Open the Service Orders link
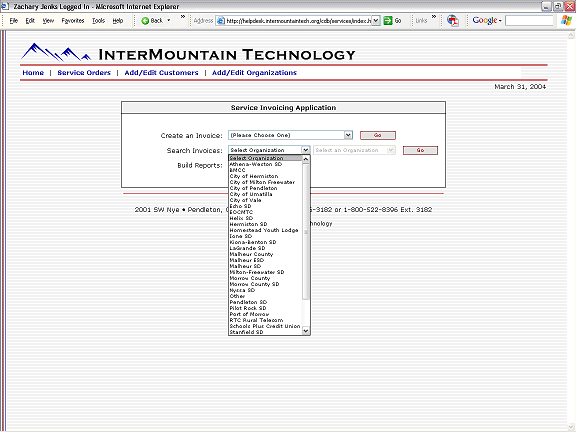576x432 pixels. [84, 73]
